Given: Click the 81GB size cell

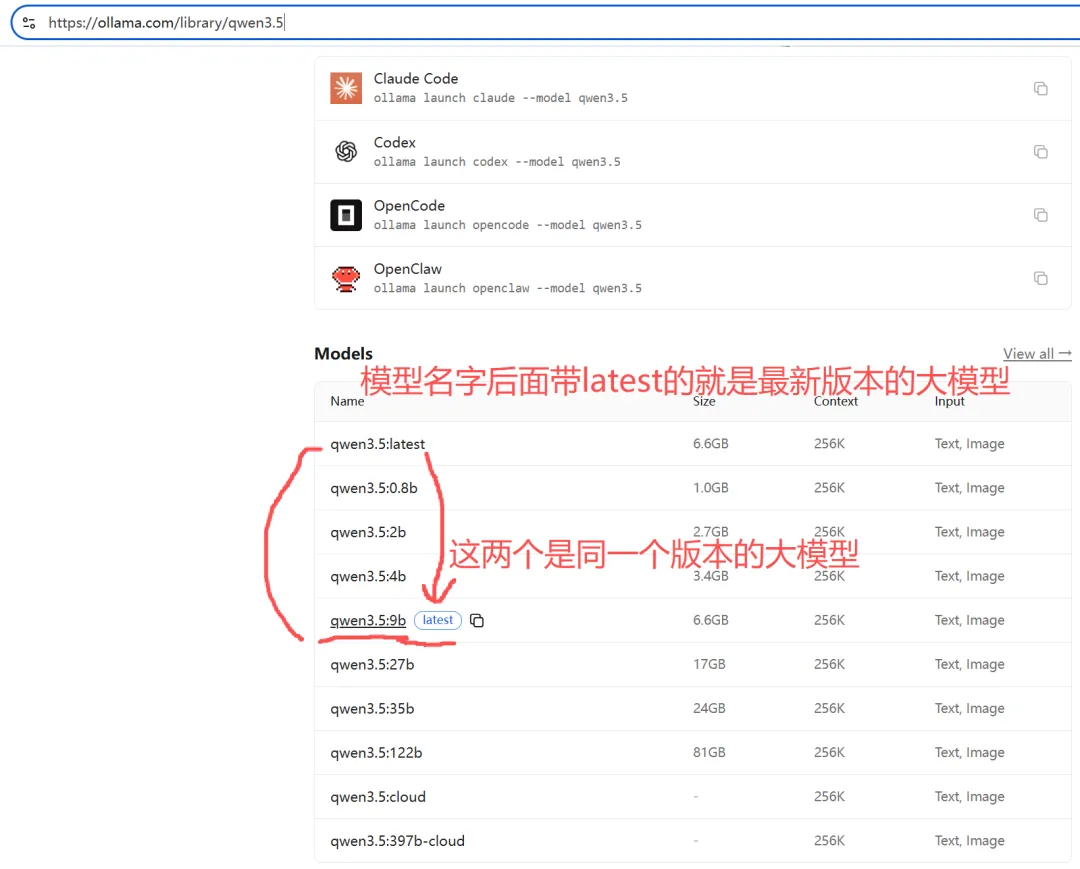Looking at the screenshot, I should (x=709, y=753).
